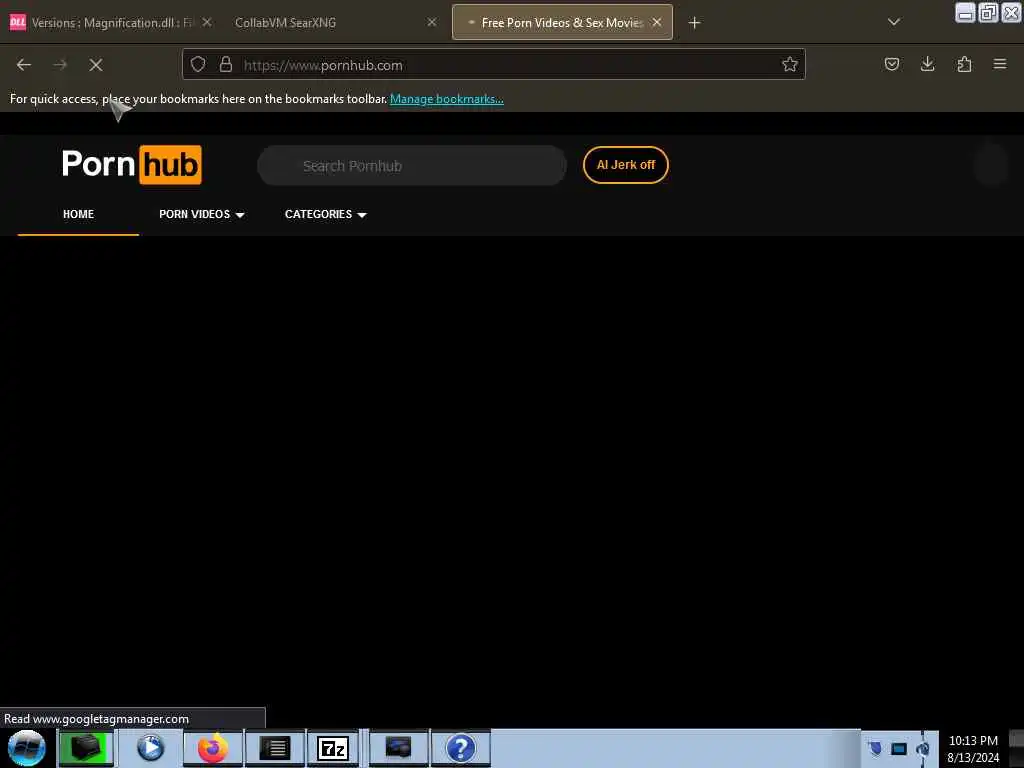The image size is (1024, 768).
Task: Click the system tray volume icon
Action: pos(923,748)
